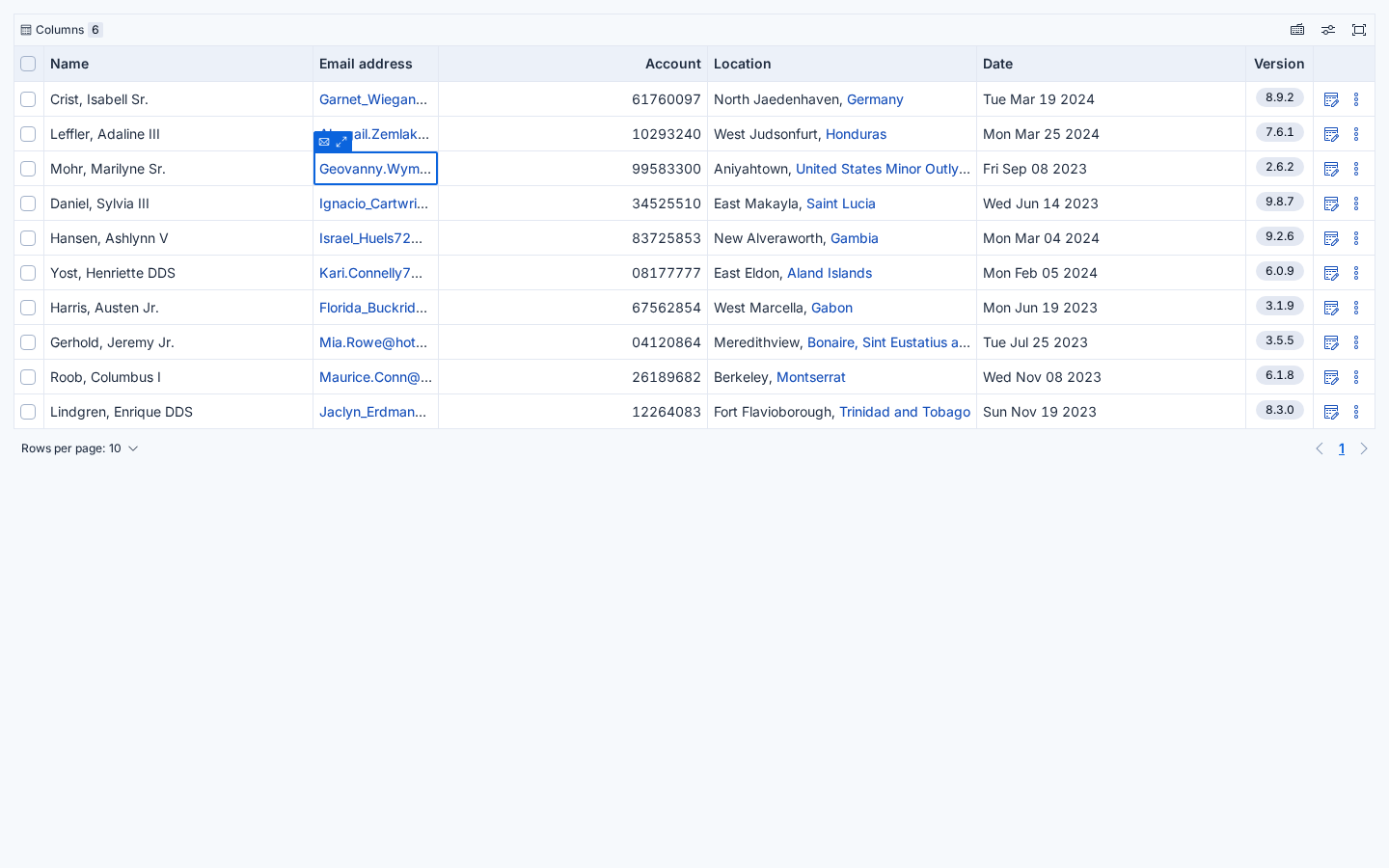Open the Rows per page dropdown
The height and width of the screenshot is (868, 1389).
coord(80,448)
